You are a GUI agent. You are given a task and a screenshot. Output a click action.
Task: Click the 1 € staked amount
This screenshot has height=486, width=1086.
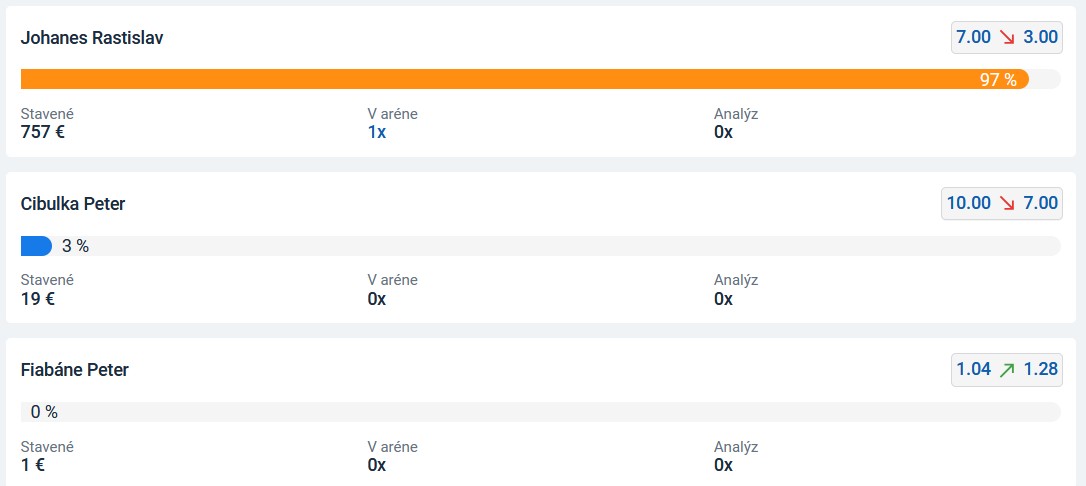click(x=33, y=465)
